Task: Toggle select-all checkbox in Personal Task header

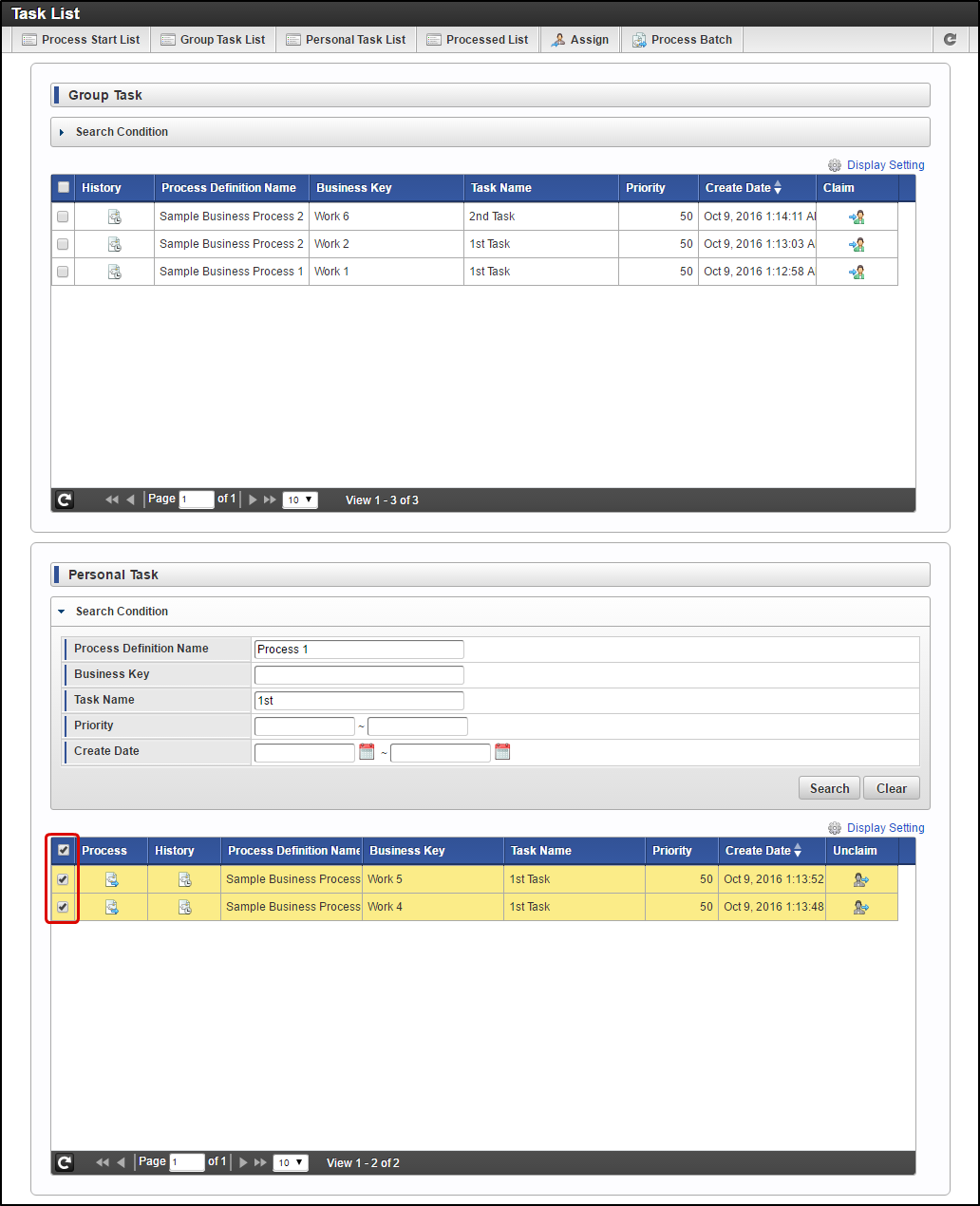Action: tap(64, 850)
